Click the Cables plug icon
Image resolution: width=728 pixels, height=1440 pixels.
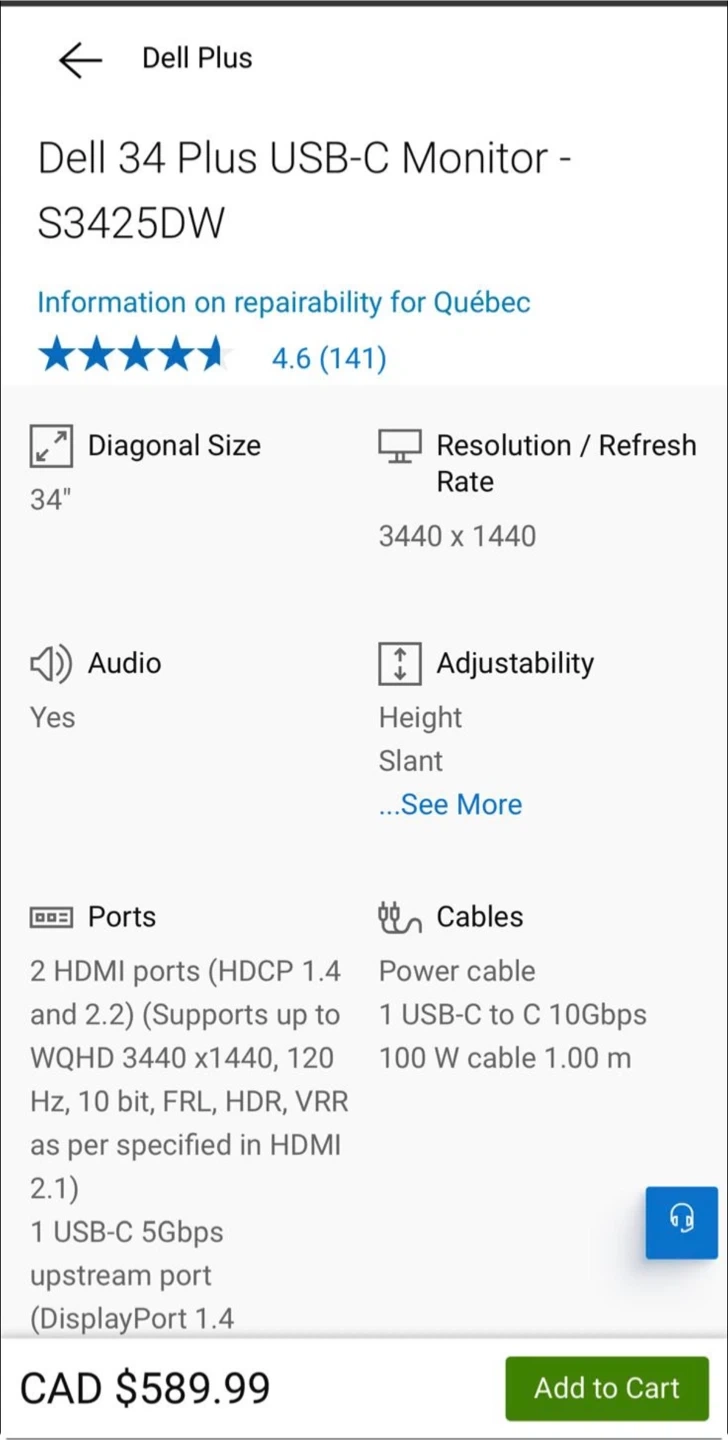(x=399, y=917)
